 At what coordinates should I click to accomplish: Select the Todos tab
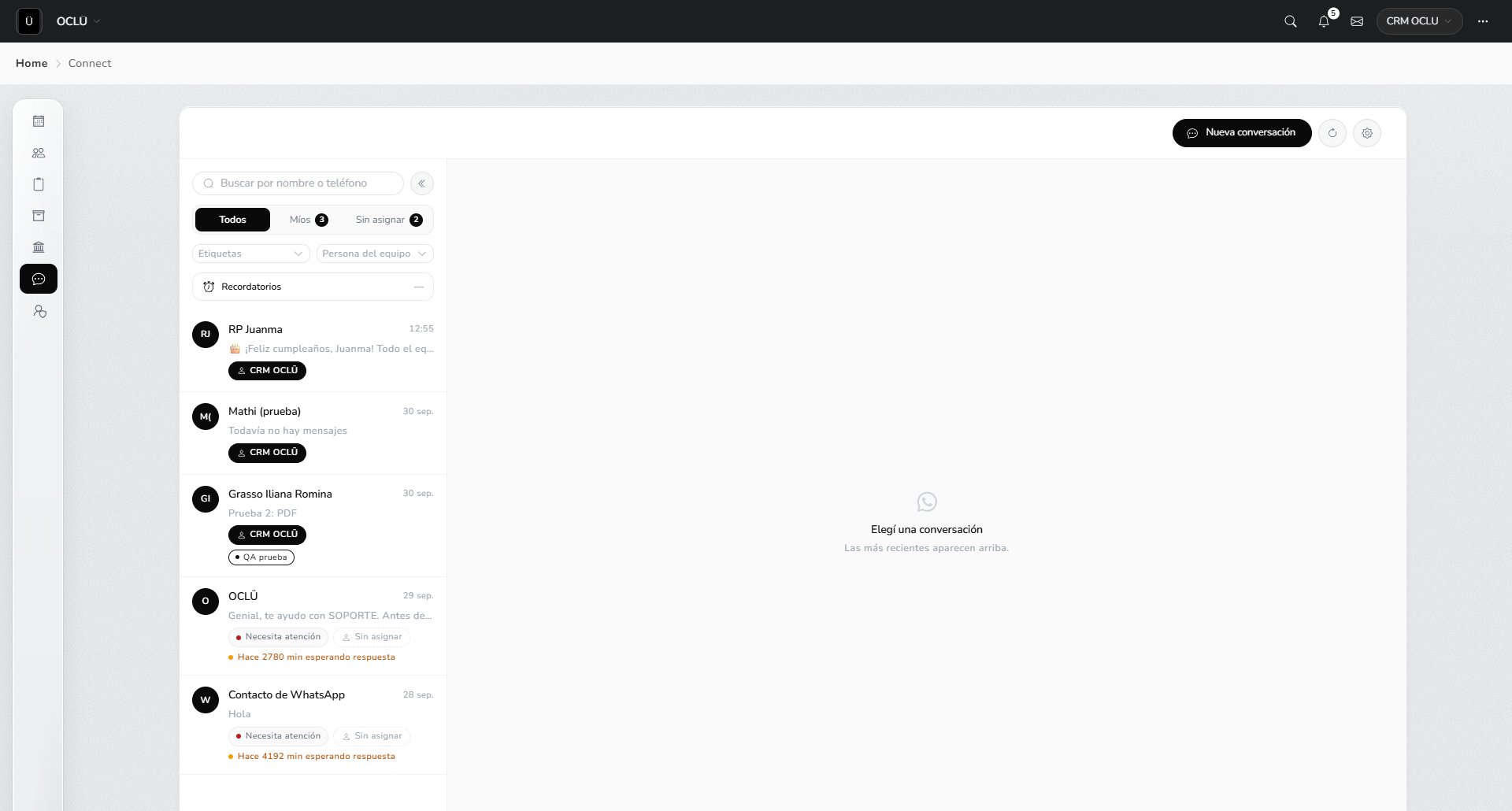pos(232,220)
